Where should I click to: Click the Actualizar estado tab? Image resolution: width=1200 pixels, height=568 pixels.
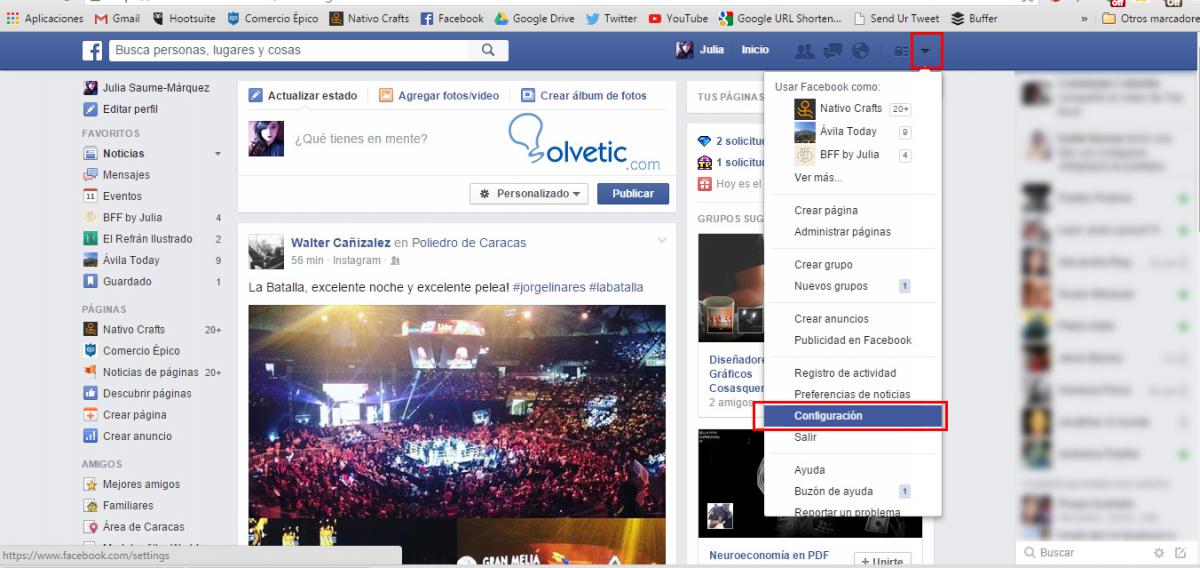[302, 96]
